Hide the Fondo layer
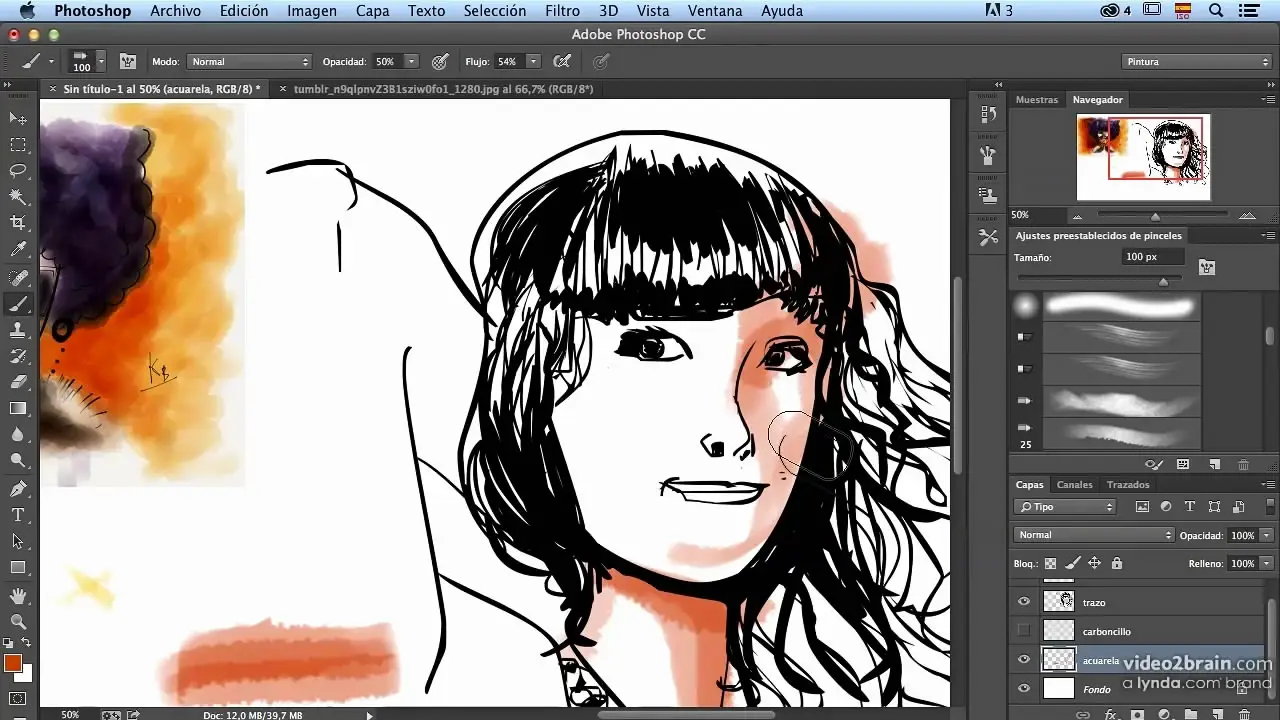This screenshot has height=720, width=1280. pyautogui.click(x=1023, y=689)
